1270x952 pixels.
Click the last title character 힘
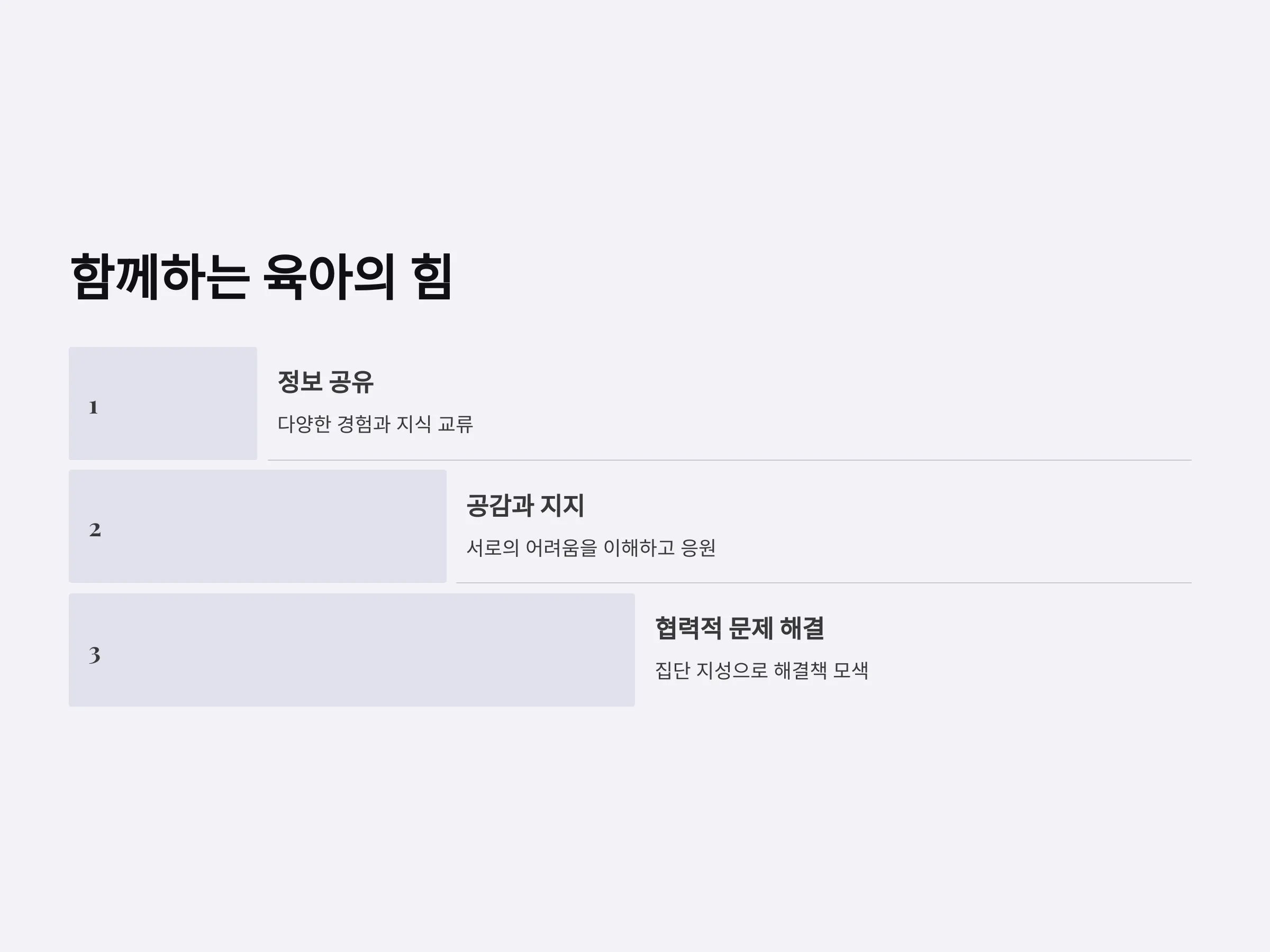point(433,277)
